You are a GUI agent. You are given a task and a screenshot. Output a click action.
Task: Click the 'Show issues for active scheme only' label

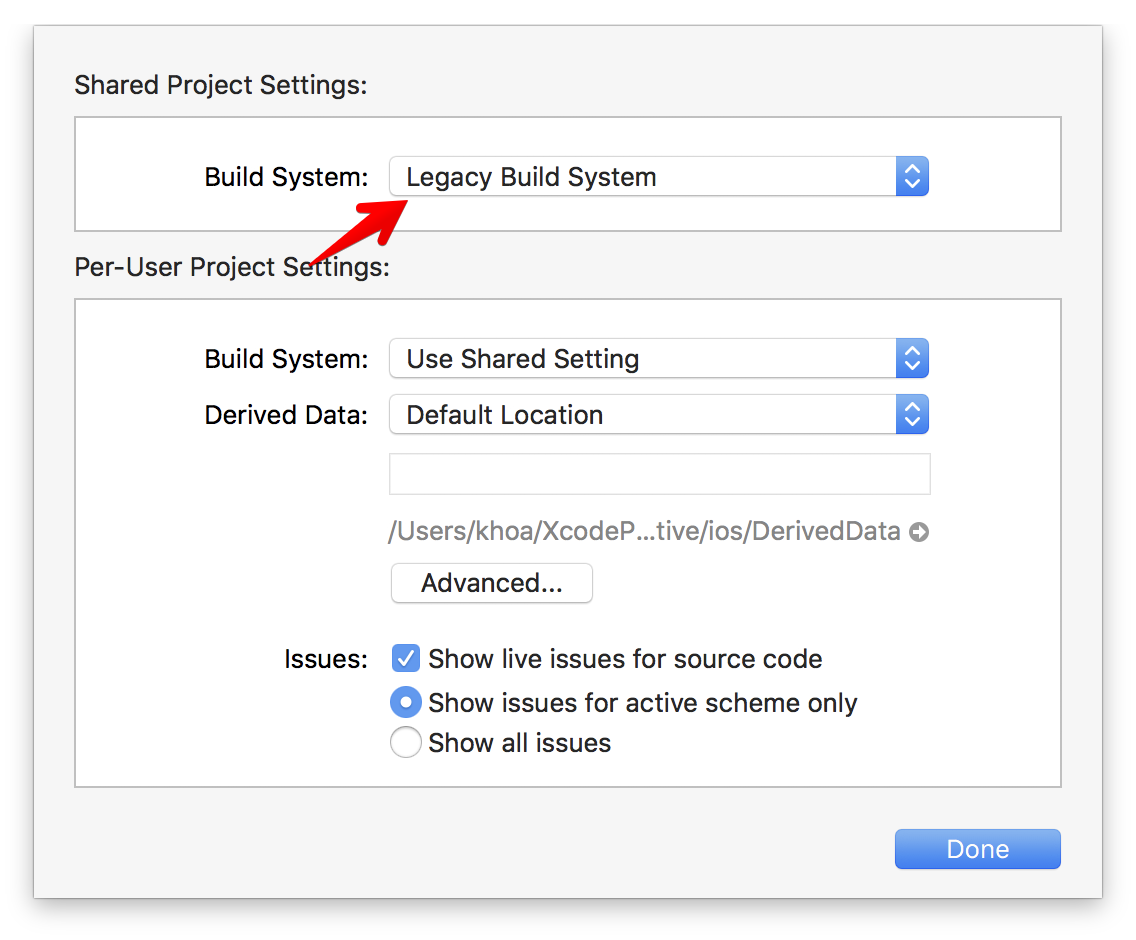point(643,703)
